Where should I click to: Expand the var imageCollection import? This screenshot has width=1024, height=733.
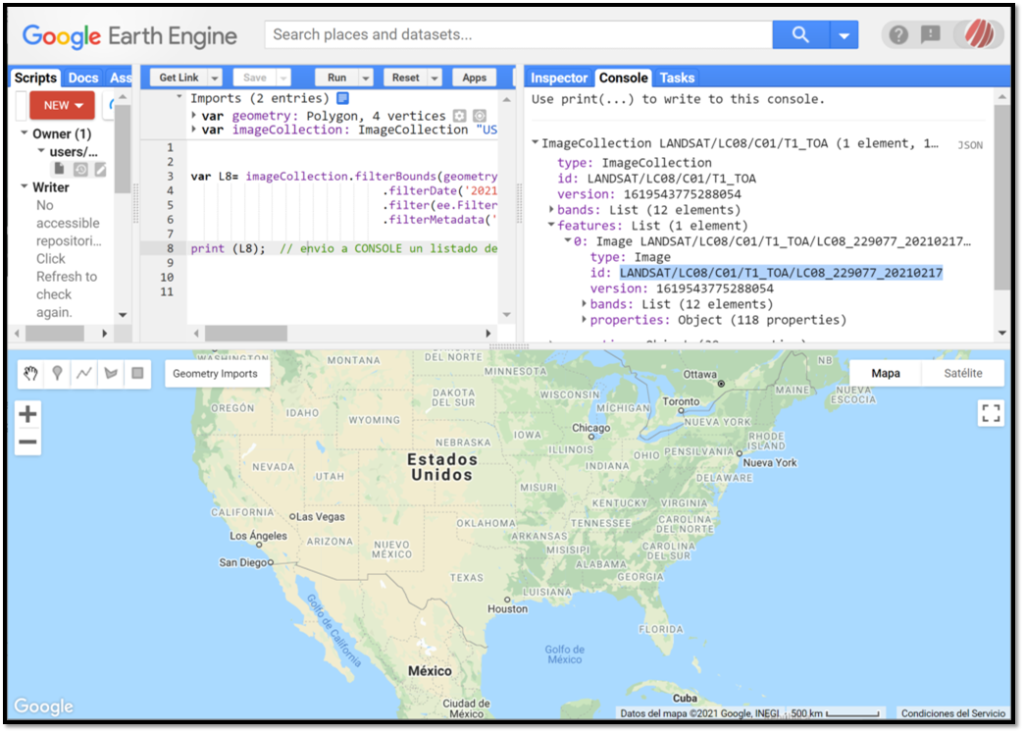(x=194, y=129)
